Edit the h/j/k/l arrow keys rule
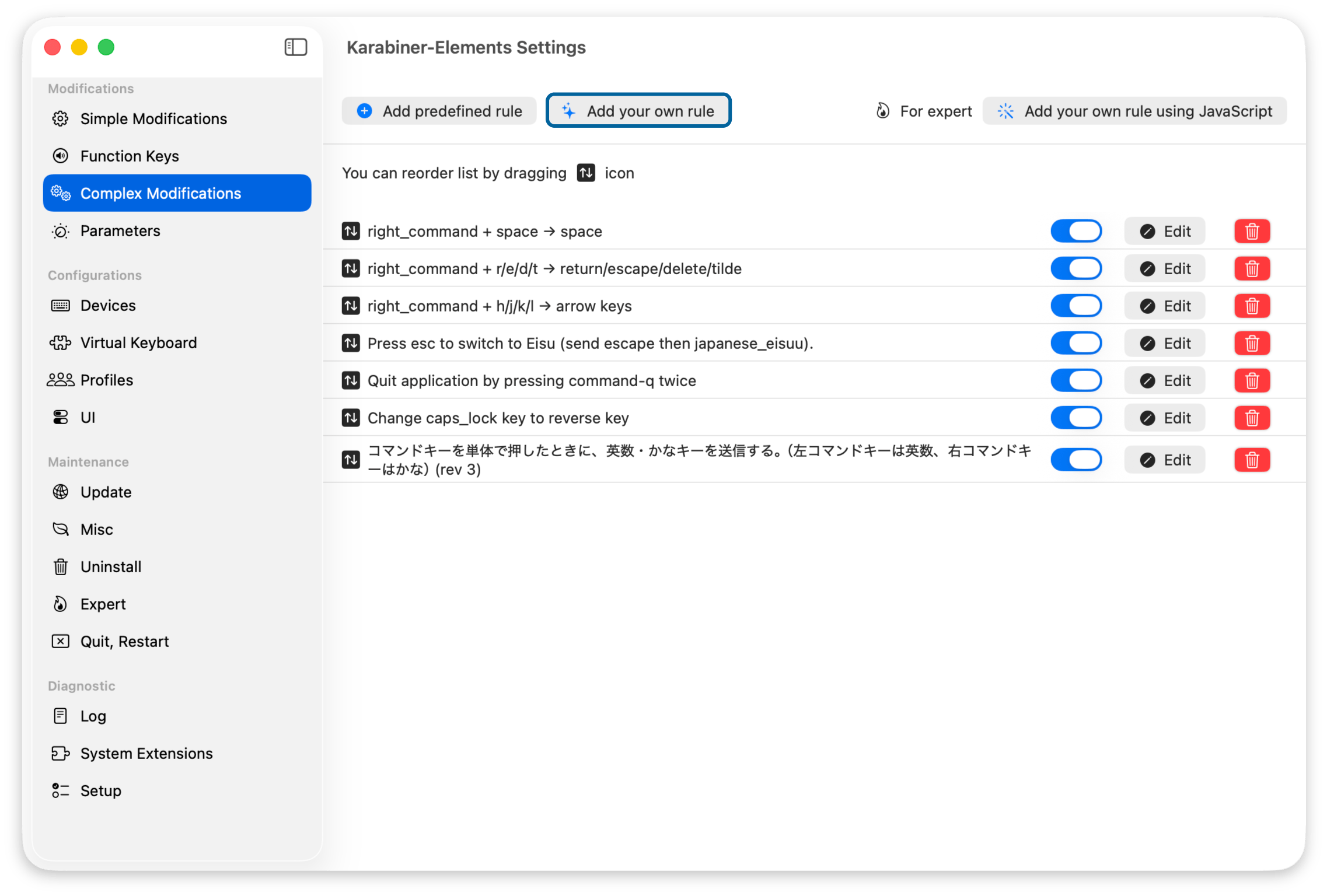Image resolution: width=1327 pixels, height=896 pixels. point(1165,306)
